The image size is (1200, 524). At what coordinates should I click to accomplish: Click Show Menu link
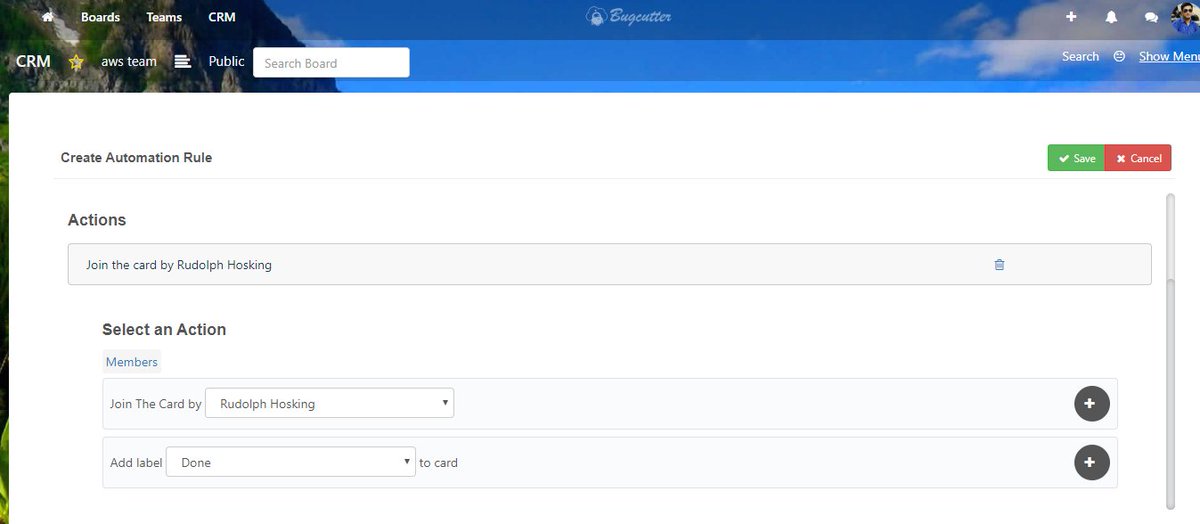(x=1169, y=57)
